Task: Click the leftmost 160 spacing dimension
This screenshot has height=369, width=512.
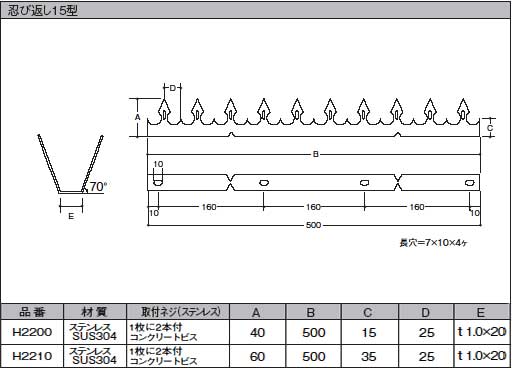Action: (209, 207)
